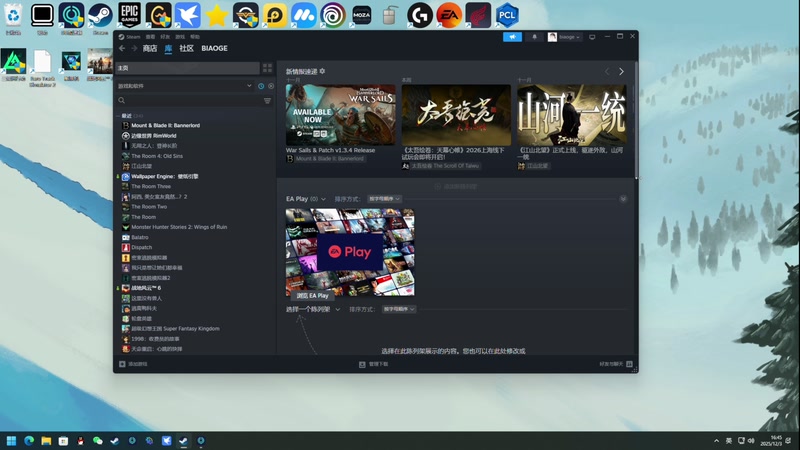
Task: Open War Sails & Patch v1.3.4 Release link
Action: pyautogui.click(x=330, y=150)
